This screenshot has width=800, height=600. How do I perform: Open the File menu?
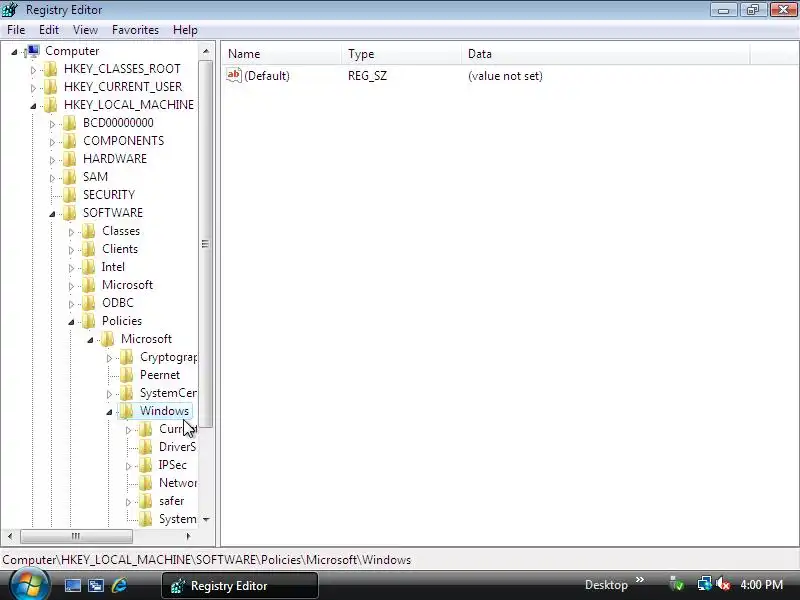16,30
